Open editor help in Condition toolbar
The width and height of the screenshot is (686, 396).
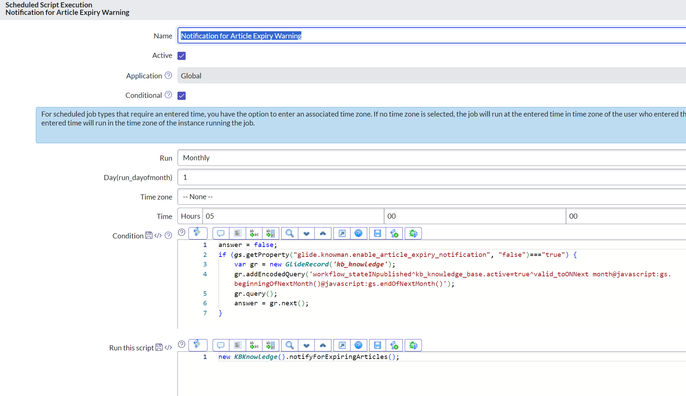(x=358, y=234)
